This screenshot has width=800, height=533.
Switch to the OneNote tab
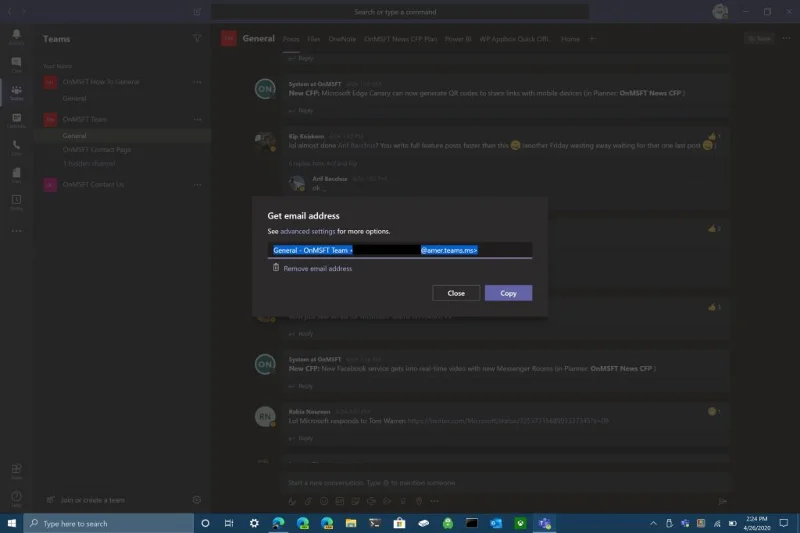pos(342,39)
